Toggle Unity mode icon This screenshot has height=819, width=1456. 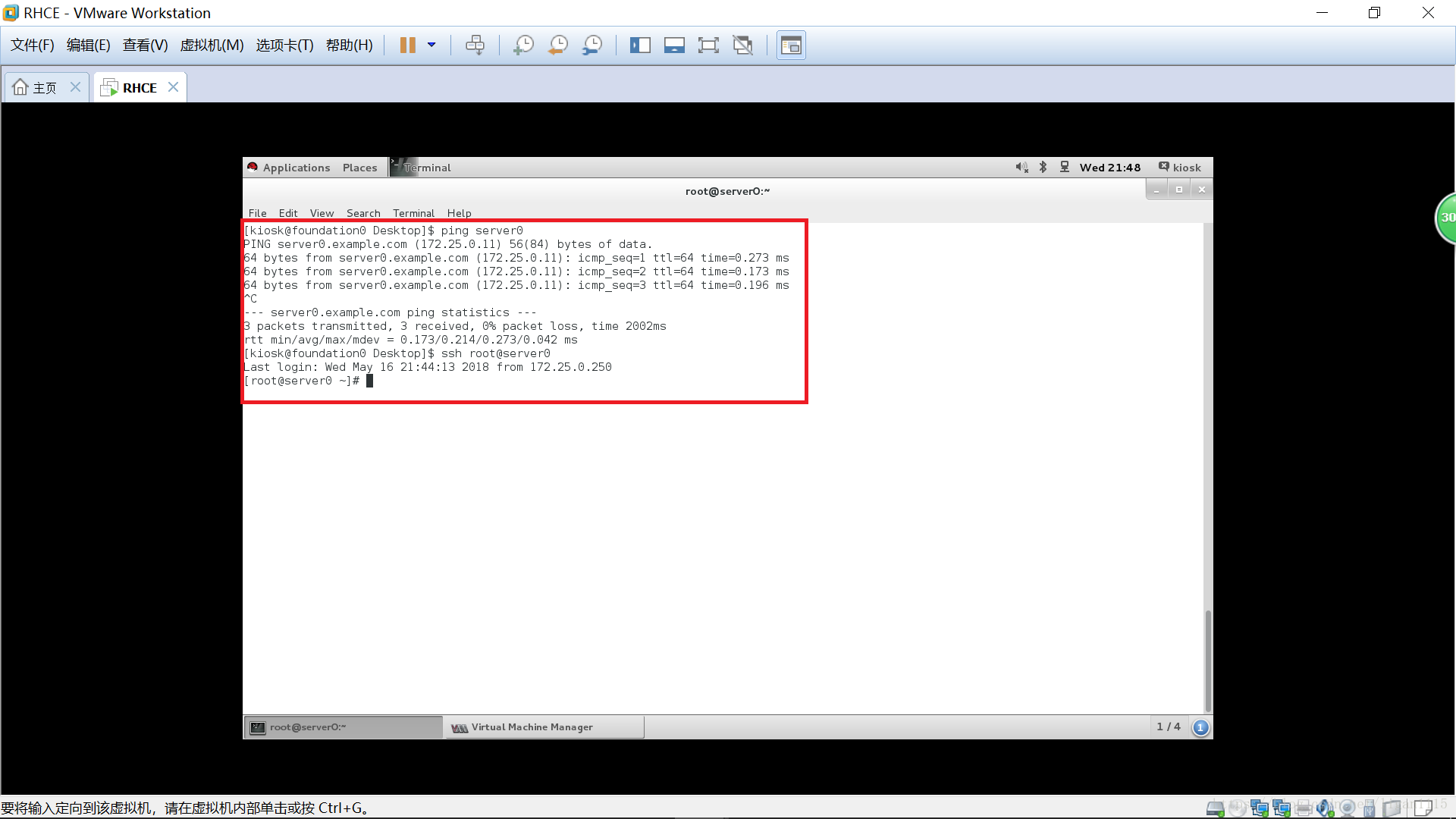[x=743, y=45]
